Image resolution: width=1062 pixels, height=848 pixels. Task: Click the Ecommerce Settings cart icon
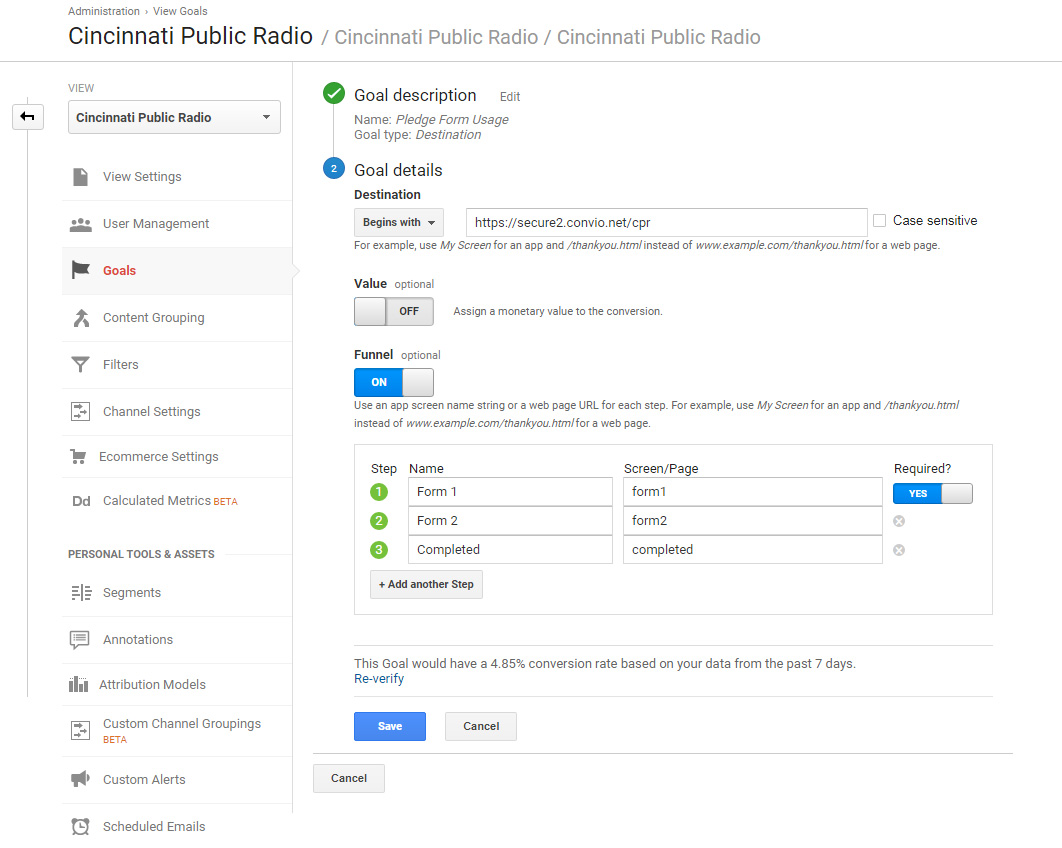[79, 457]
